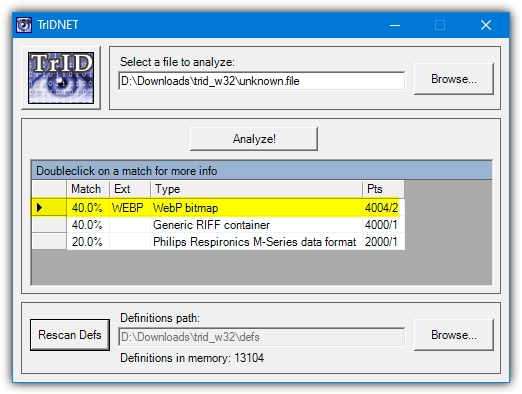Close the TrIDNET window
Viewport: 522px width, 394px height.
[486, 25]
